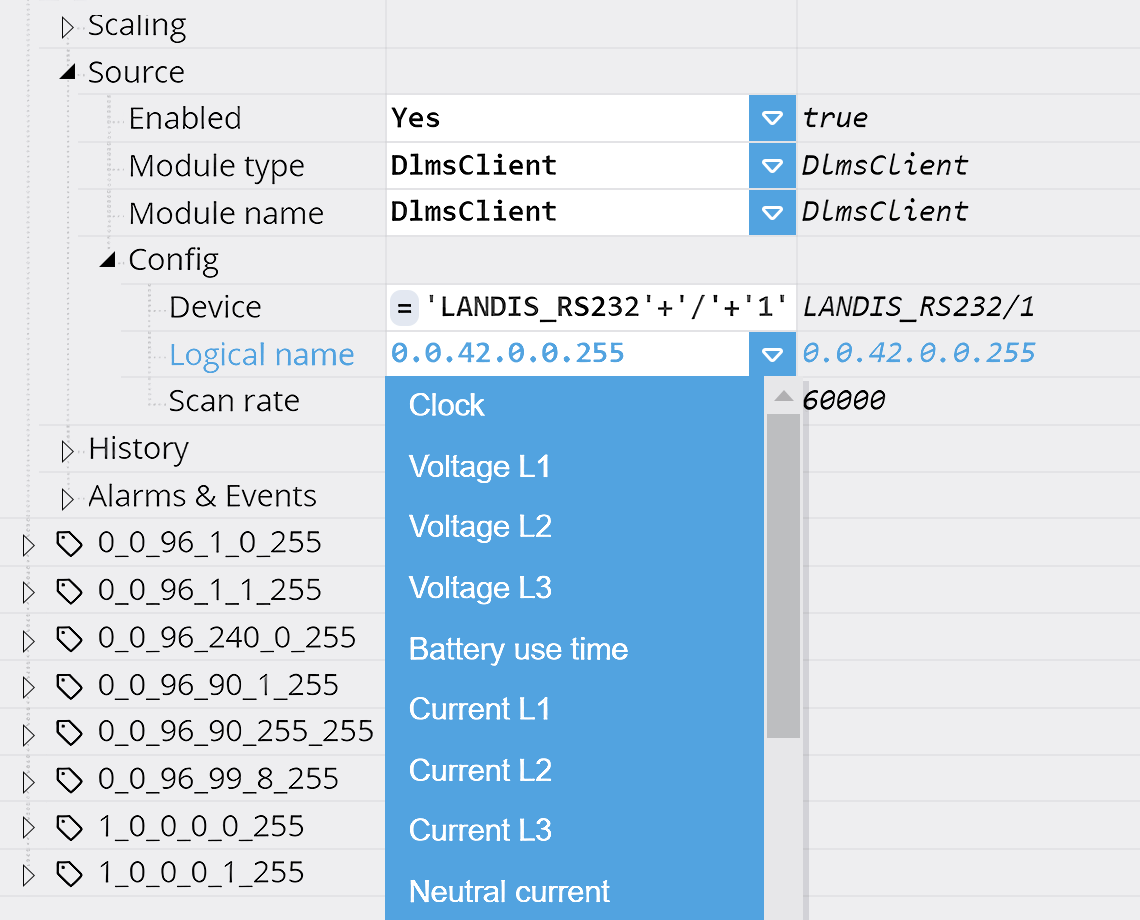
Task: Click the tag icon beside 0_0_96_1_0_255
Action: (68, 542)
